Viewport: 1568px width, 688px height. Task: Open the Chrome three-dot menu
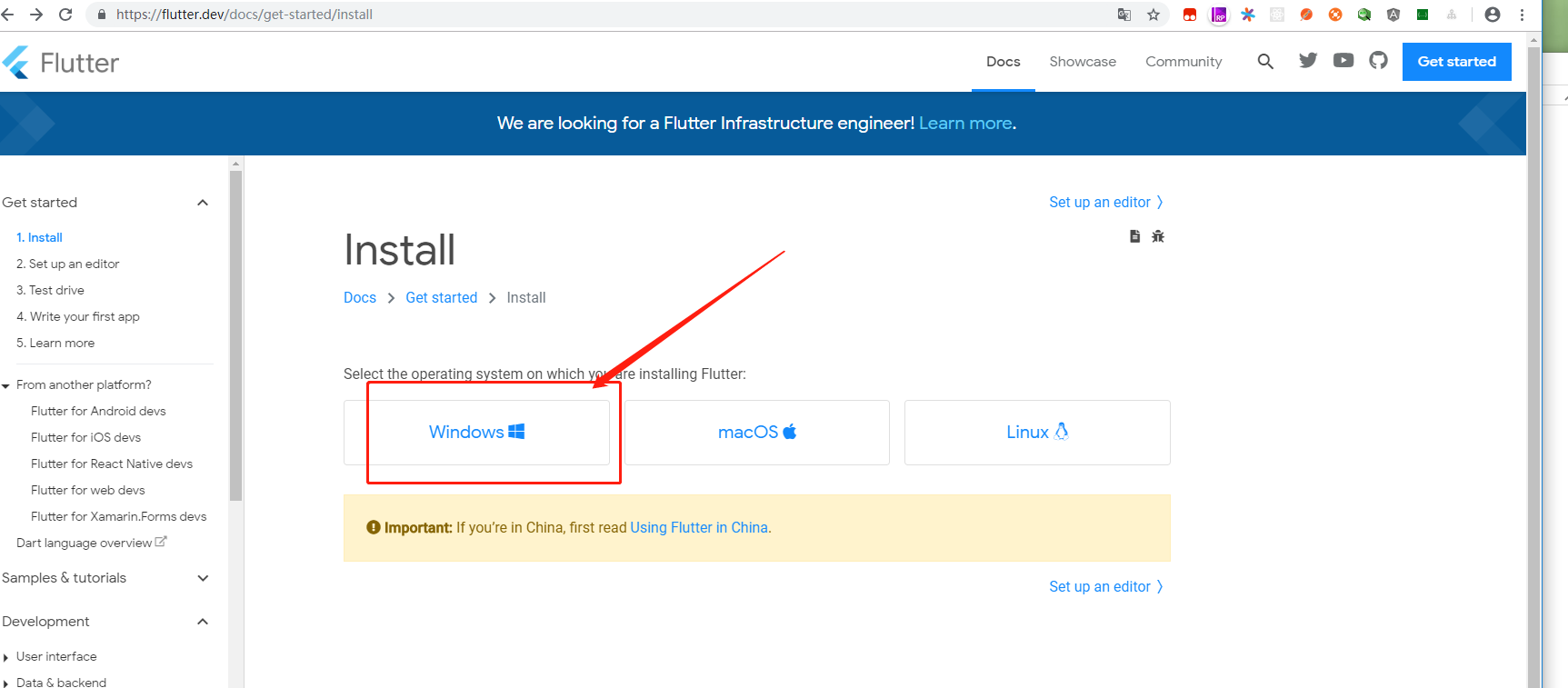point(1522,15)
